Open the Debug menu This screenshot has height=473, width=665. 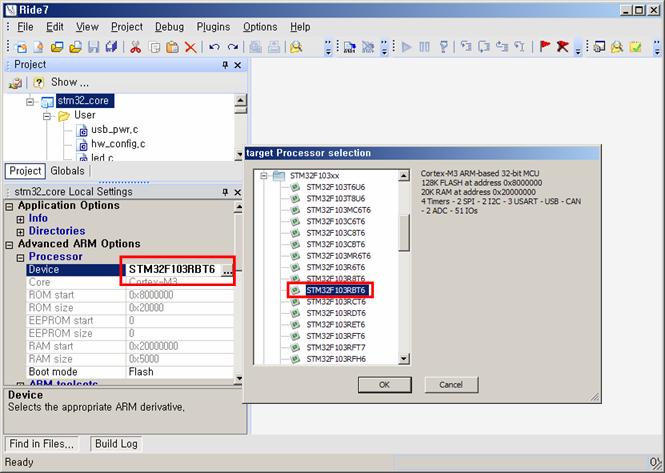(169, 27)
